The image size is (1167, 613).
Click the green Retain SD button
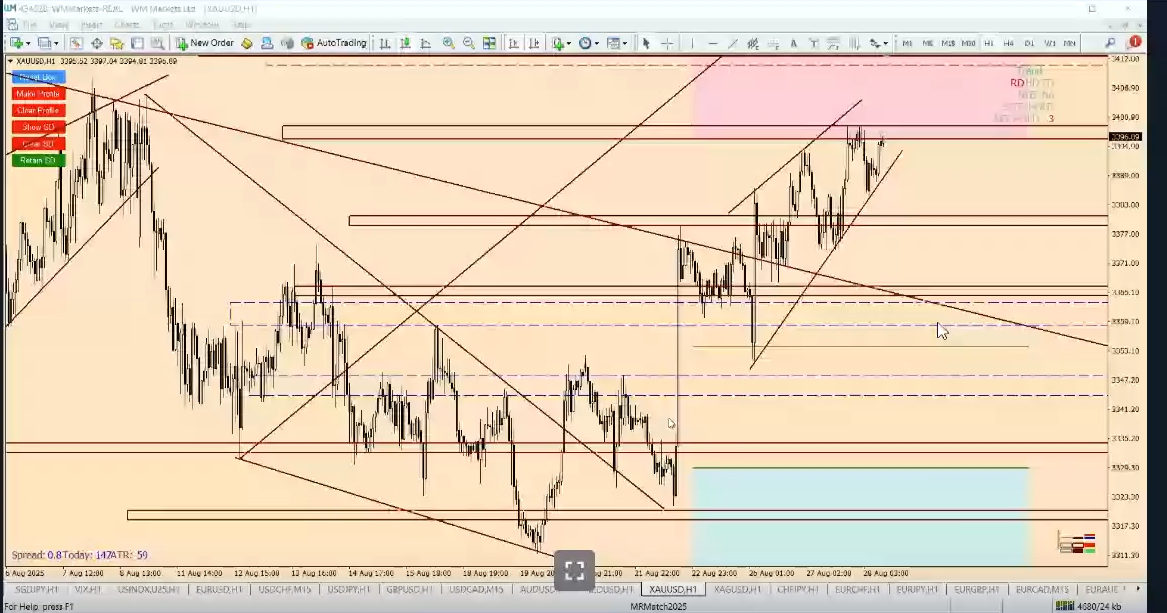38,160
